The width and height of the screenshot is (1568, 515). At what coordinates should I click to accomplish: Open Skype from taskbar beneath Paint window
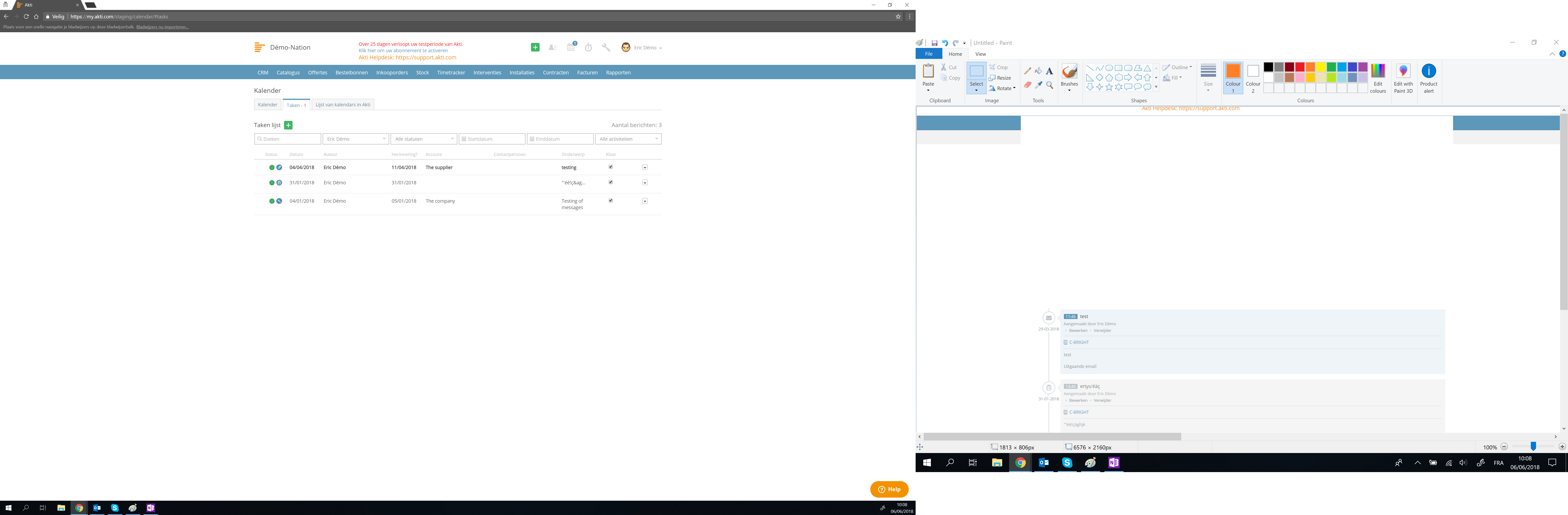[1067, 463]
